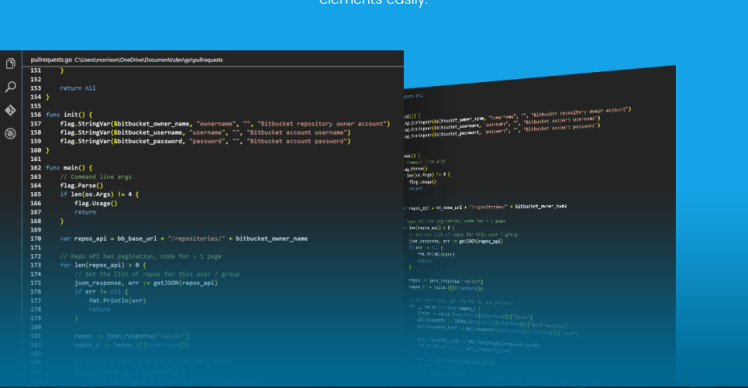Image resolution: width=748 pixels, height=388 pixels.
Task: Click the 'return nil' statement on line 153
Action: tap(78, 88)
